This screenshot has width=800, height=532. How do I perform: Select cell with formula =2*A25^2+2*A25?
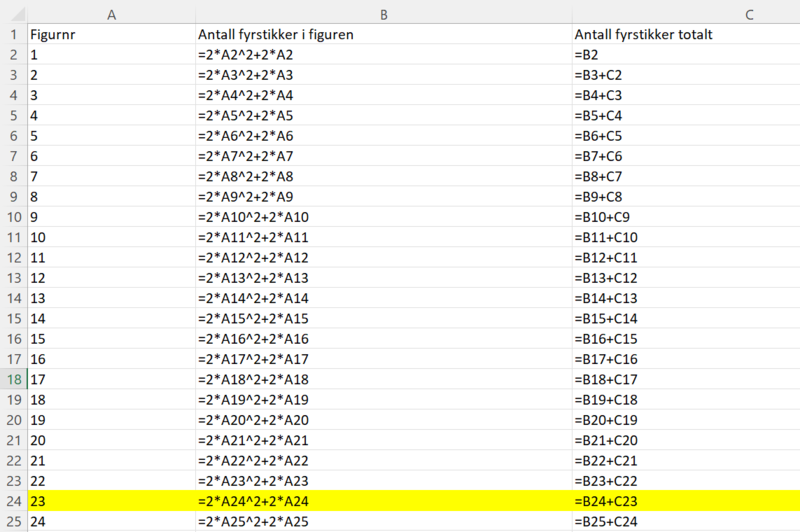pyautogui.click(x=384, y=521)
